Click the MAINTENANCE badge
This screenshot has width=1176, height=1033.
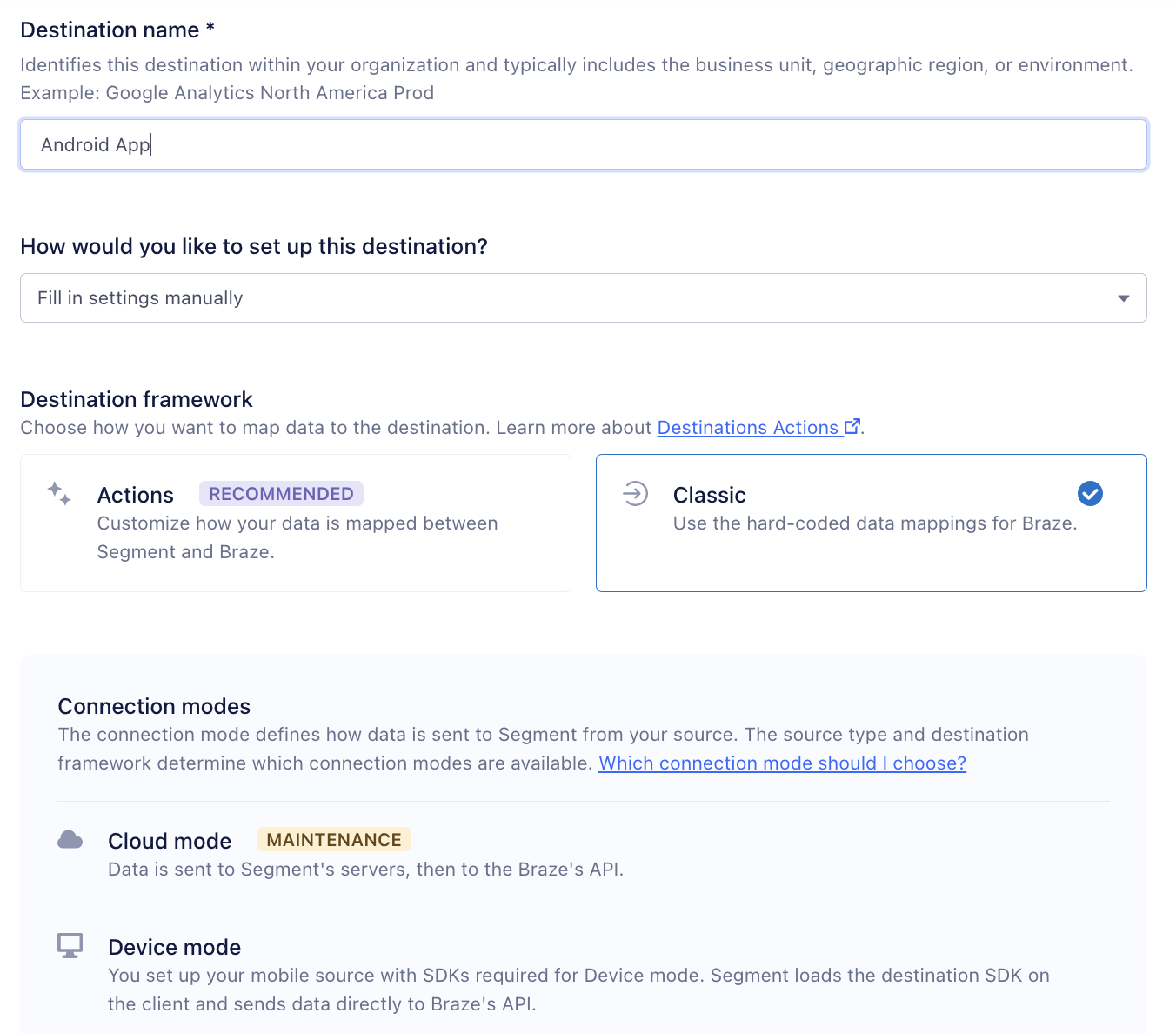(334, 840)
